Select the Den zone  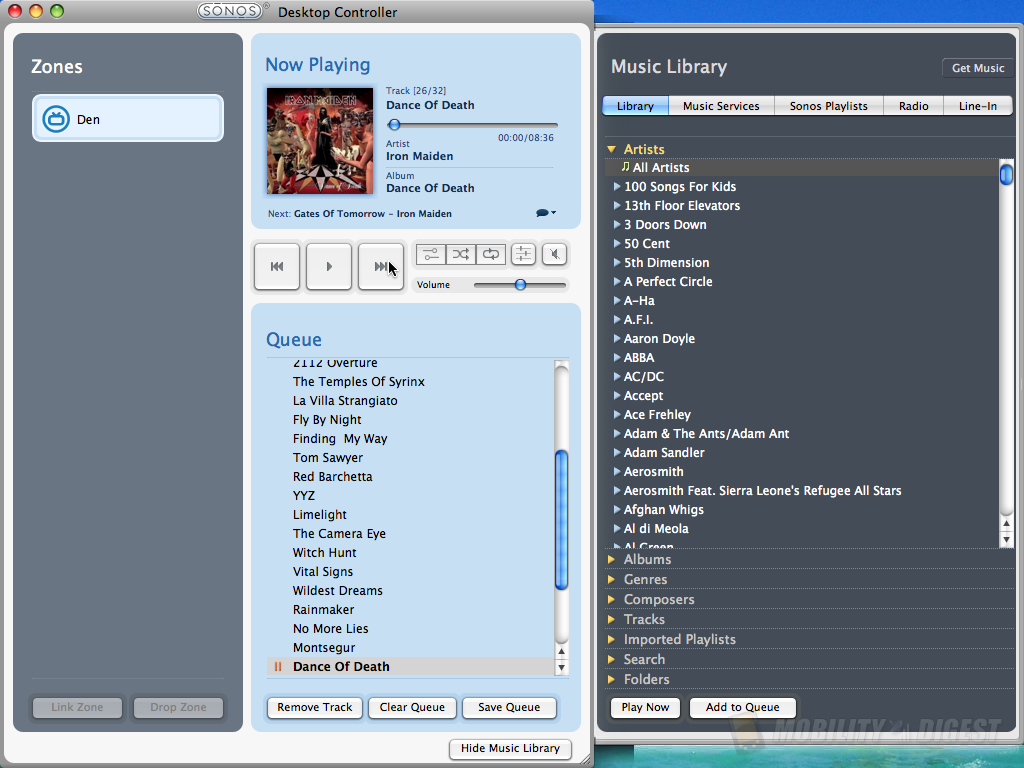pyautogui.click(x=128, y=119)
